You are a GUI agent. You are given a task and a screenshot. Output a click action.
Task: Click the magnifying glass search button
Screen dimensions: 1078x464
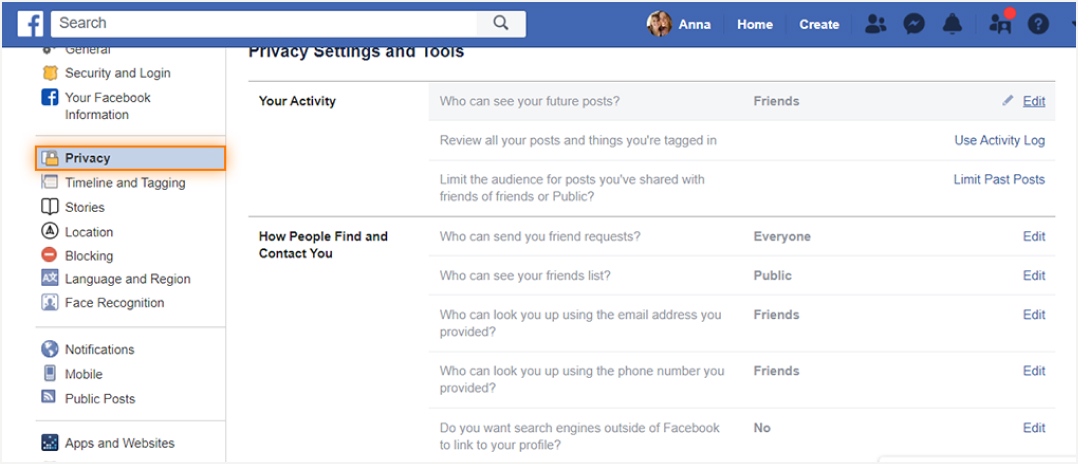(501, 23)
